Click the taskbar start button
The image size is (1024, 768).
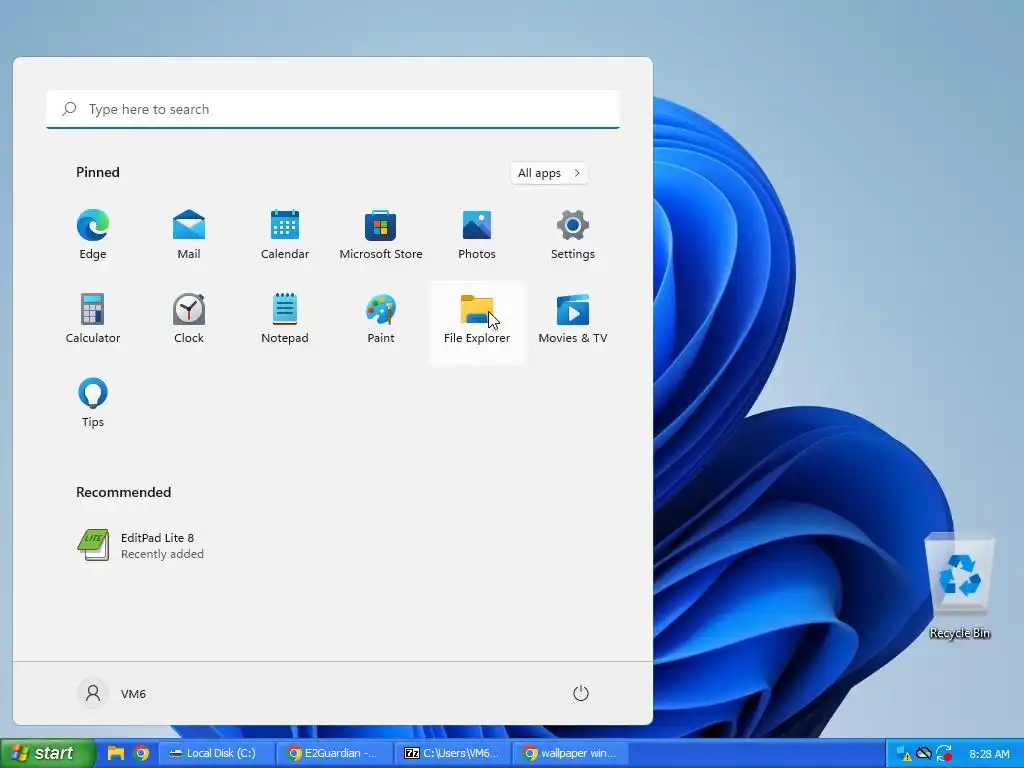[46, 753]
